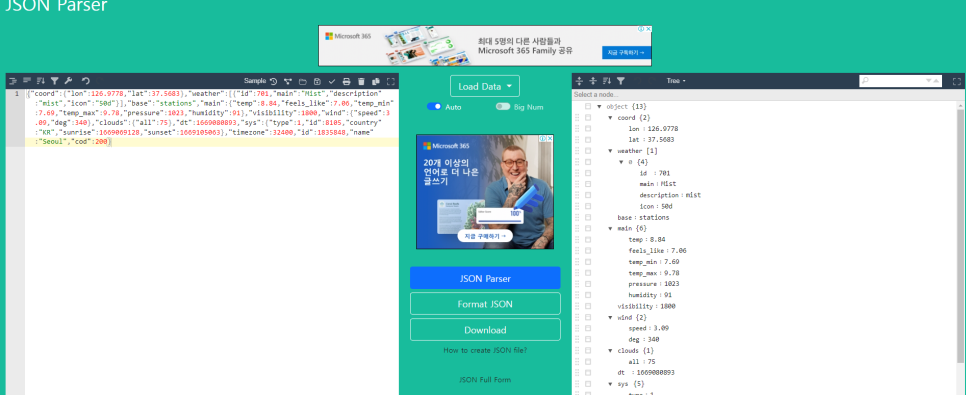Click the filter funnel icon in left editor toolbar
The image size is (966, 395).
click(x=54, y=81)
